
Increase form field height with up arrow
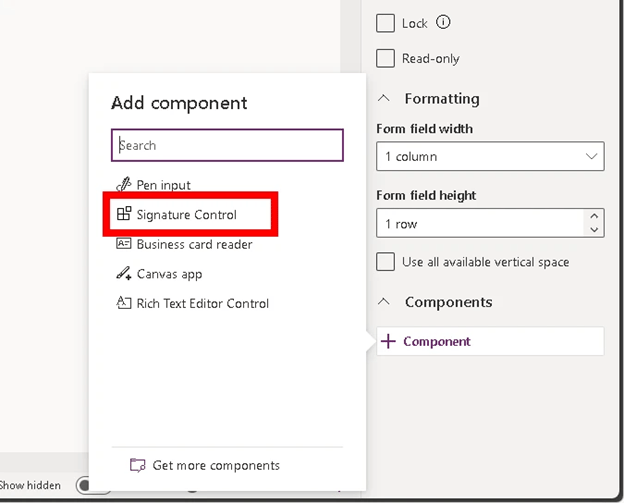[x=594, y=216]
